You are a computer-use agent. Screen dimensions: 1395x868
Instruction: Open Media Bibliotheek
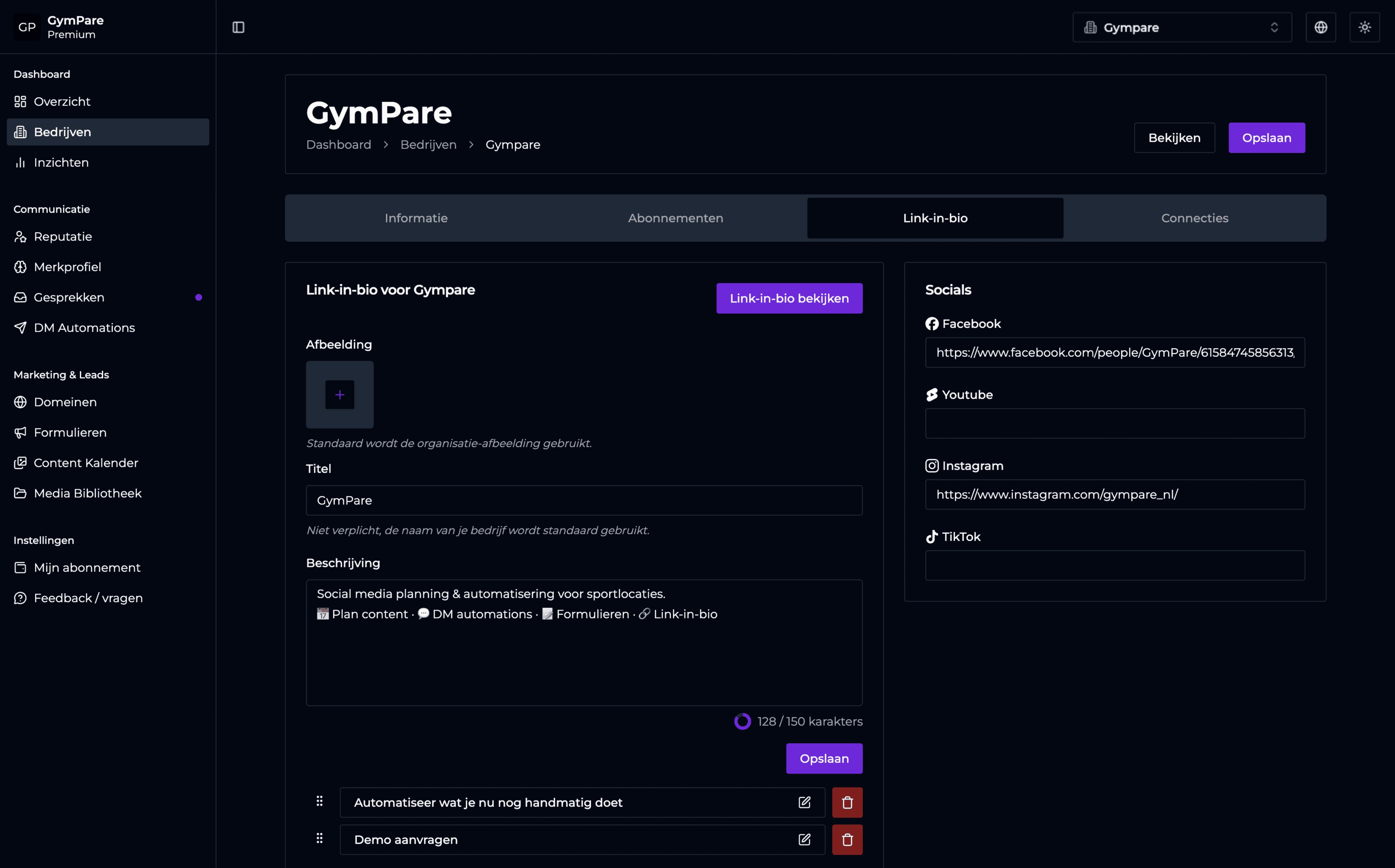(108, 493)
